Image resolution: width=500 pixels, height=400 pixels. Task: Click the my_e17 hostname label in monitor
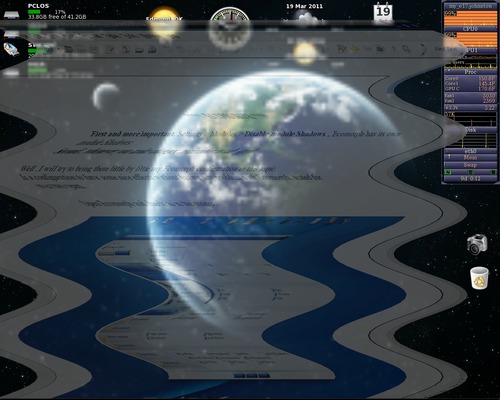tap(470, 6)
